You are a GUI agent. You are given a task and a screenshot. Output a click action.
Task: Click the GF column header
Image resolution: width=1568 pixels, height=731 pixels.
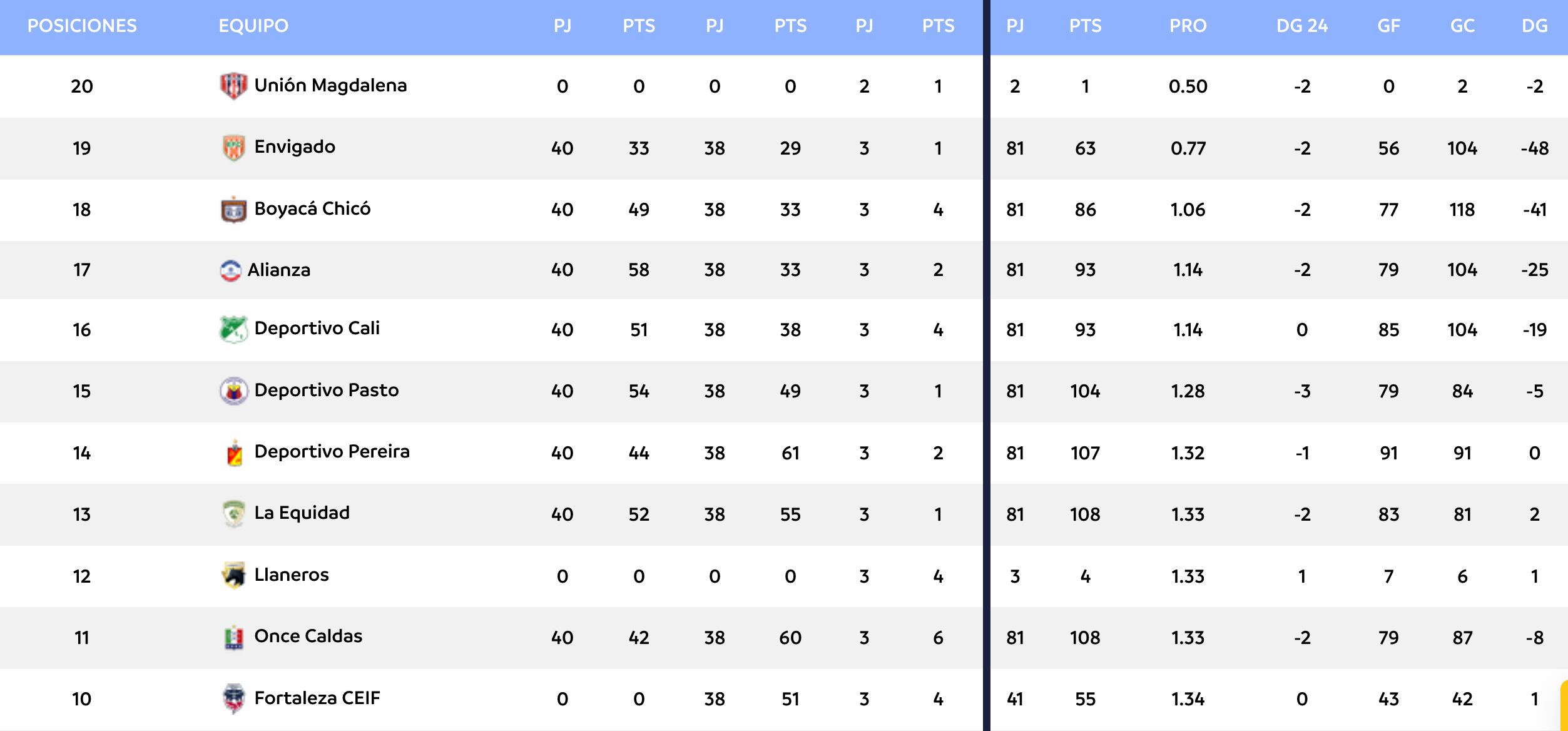tap(1388, 26)
